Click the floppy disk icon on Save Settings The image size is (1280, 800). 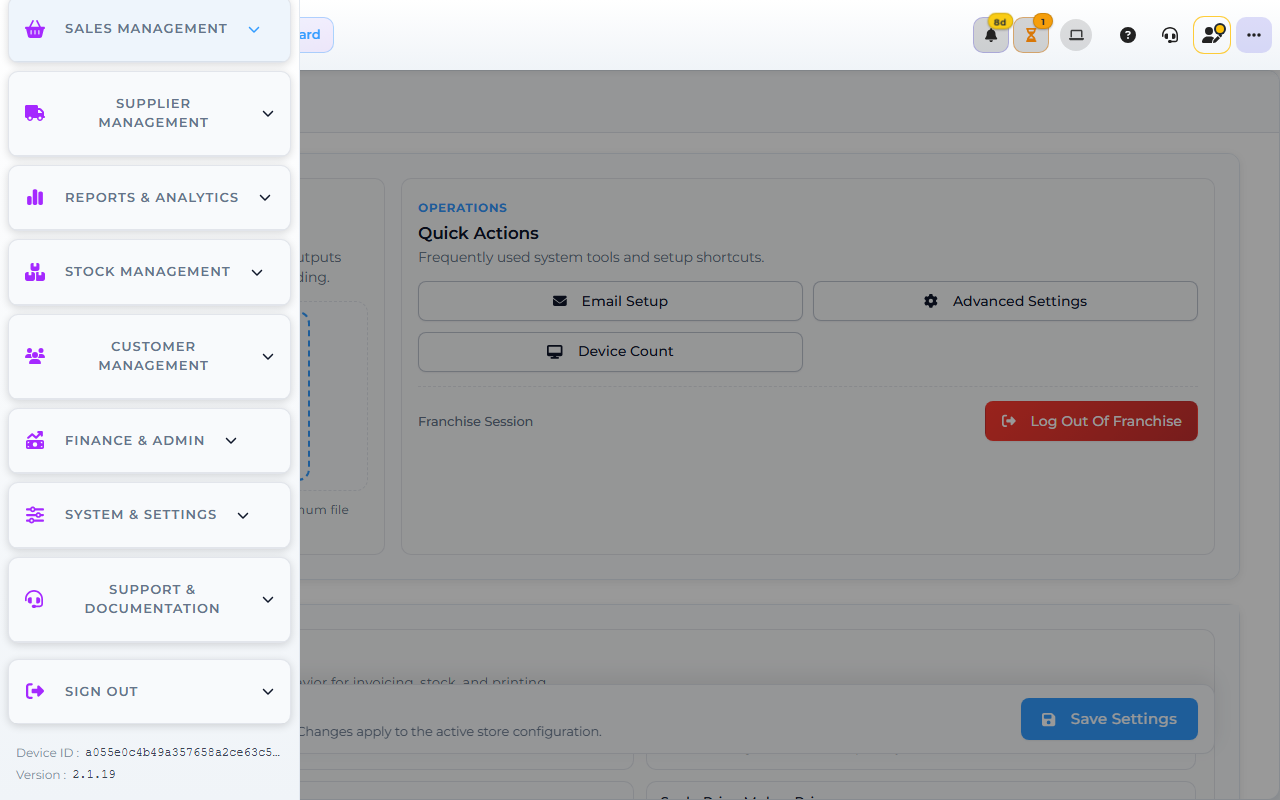[x=1048, y=719]
